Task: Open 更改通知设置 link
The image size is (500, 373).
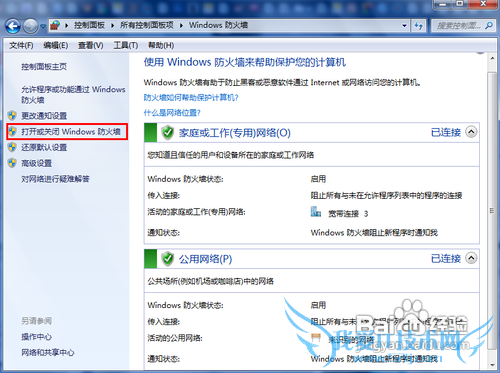Action: tap(44, 116)
